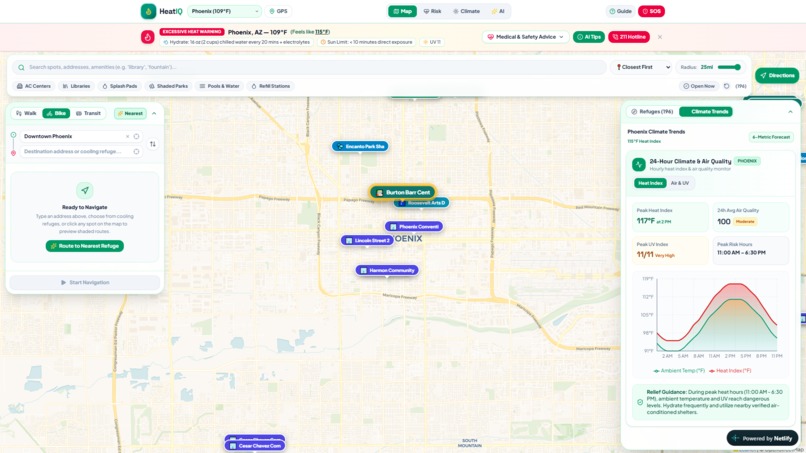
Task: Click Route to Nearest Refuge
Action: [85, 246]
